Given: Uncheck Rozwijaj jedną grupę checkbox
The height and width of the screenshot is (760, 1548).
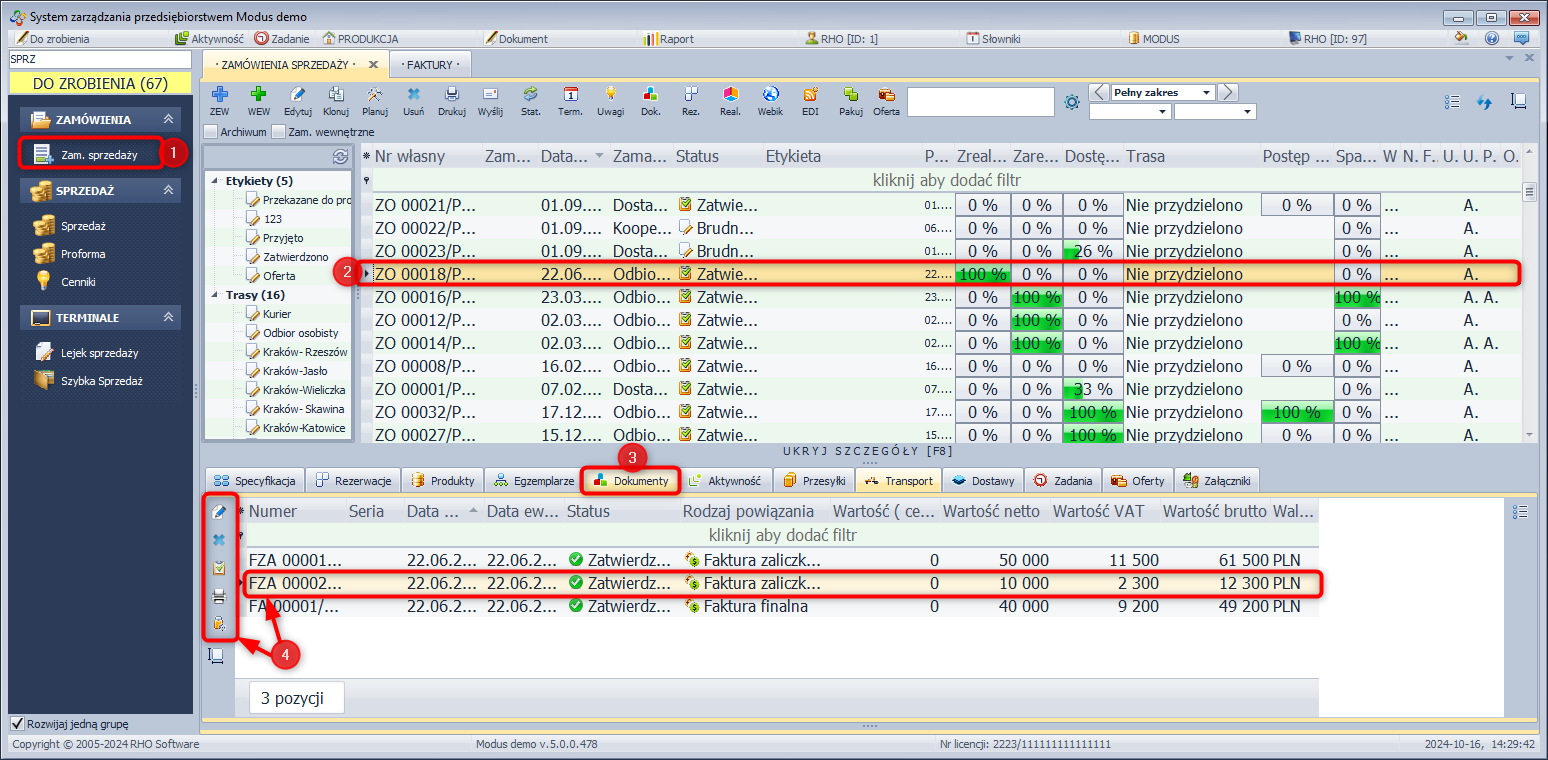Looking at the screenshot, I should coord(17,724).
